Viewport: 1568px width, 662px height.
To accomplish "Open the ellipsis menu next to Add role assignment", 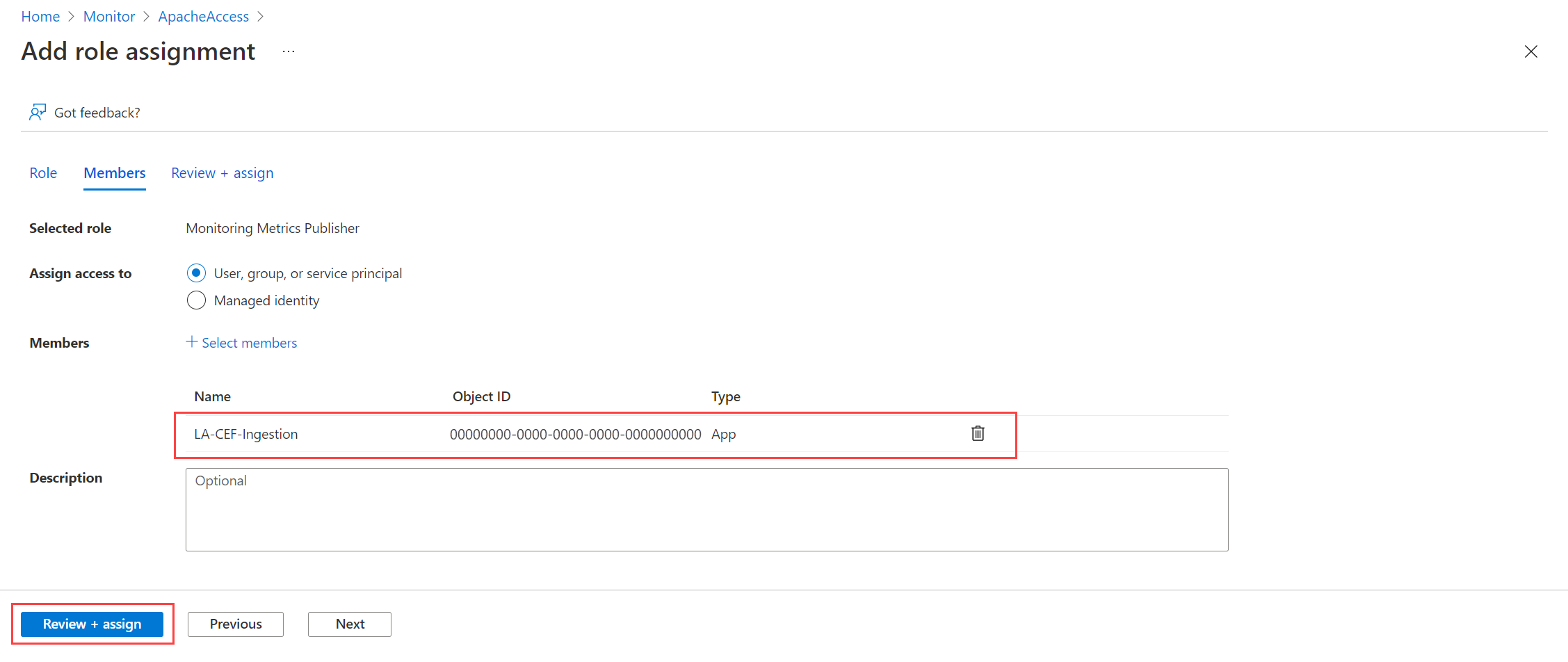I will pos(288,51).
